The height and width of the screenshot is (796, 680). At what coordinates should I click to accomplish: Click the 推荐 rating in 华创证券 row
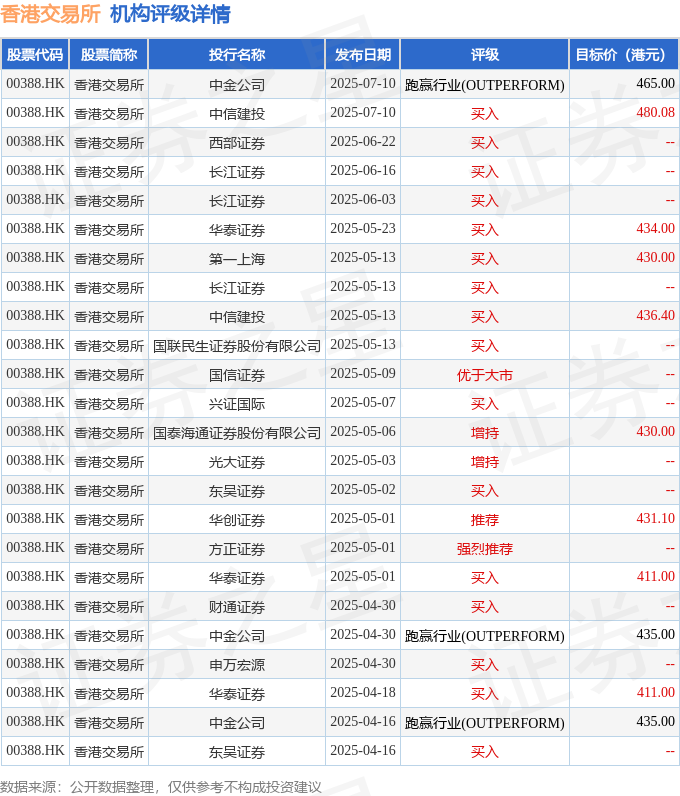point(484,520)
